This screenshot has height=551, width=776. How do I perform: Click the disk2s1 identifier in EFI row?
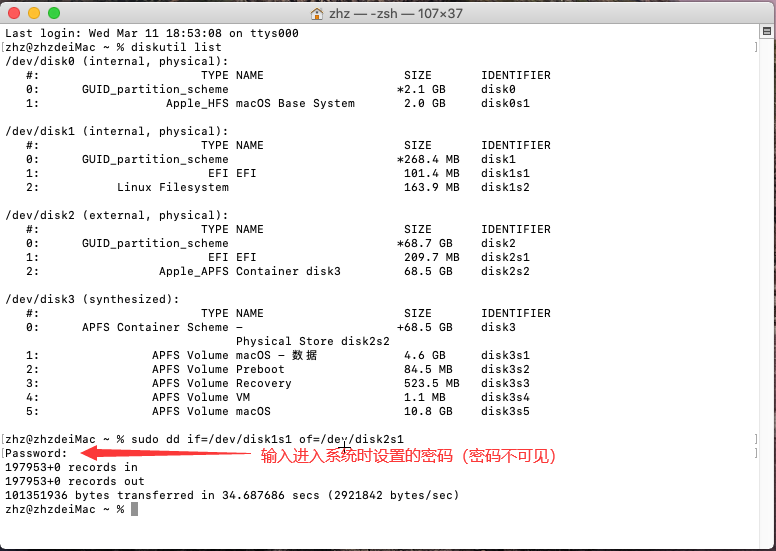pyautogui.click(x=505, y=257)
